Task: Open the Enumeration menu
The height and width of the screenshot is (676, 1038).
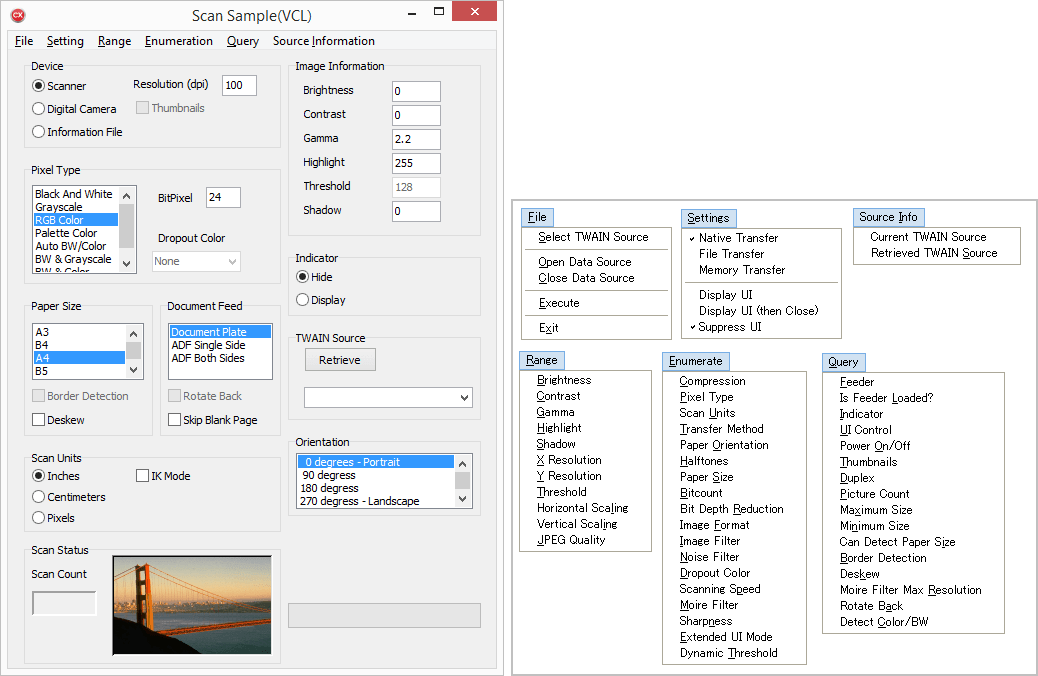Action: [179, 41]
